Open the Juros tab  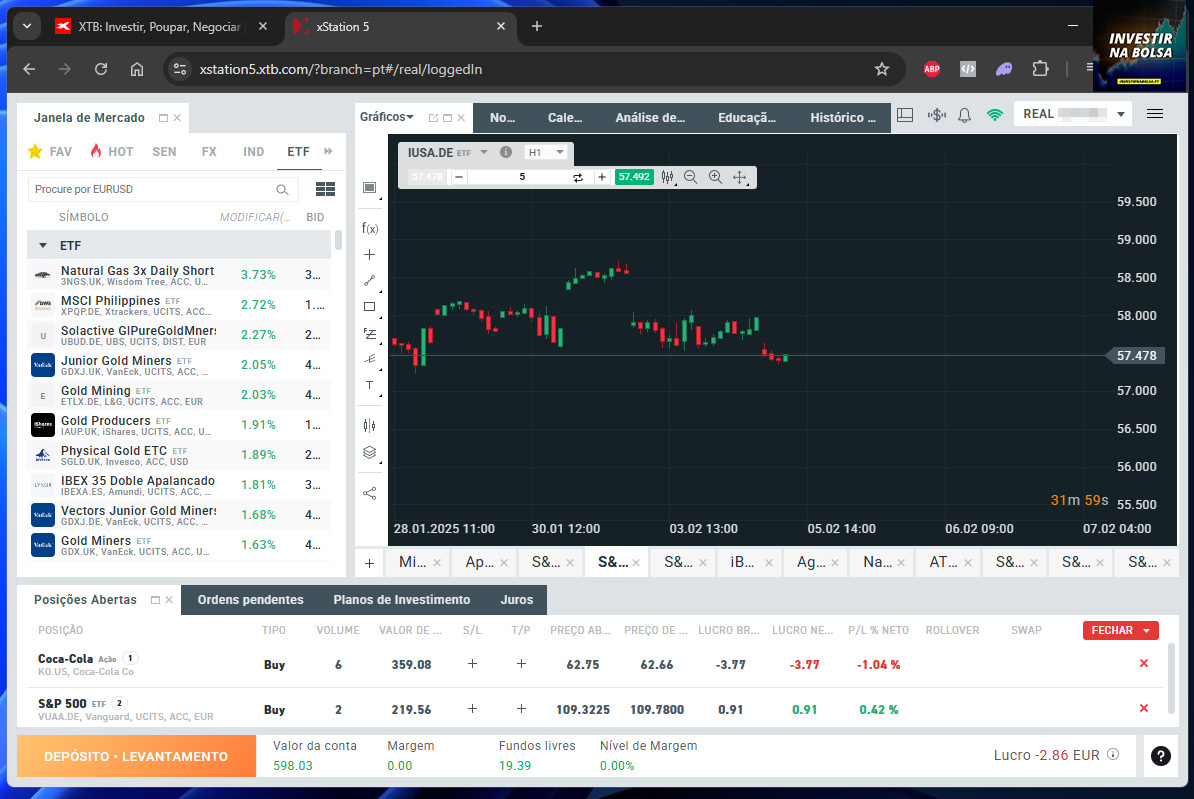516,599
